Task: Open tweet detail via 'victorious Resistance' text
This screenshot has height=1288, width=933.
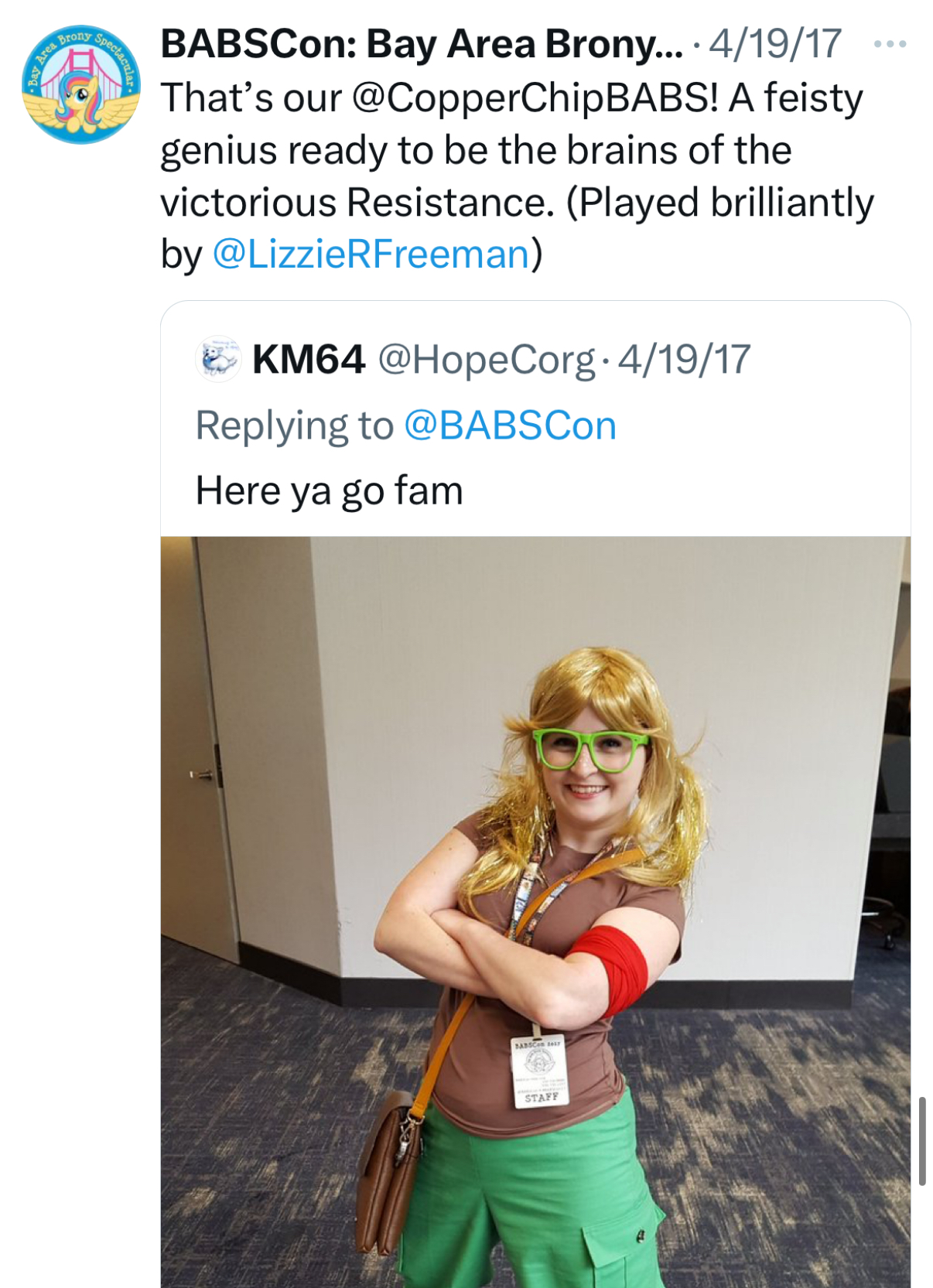Action: (357, 202)
